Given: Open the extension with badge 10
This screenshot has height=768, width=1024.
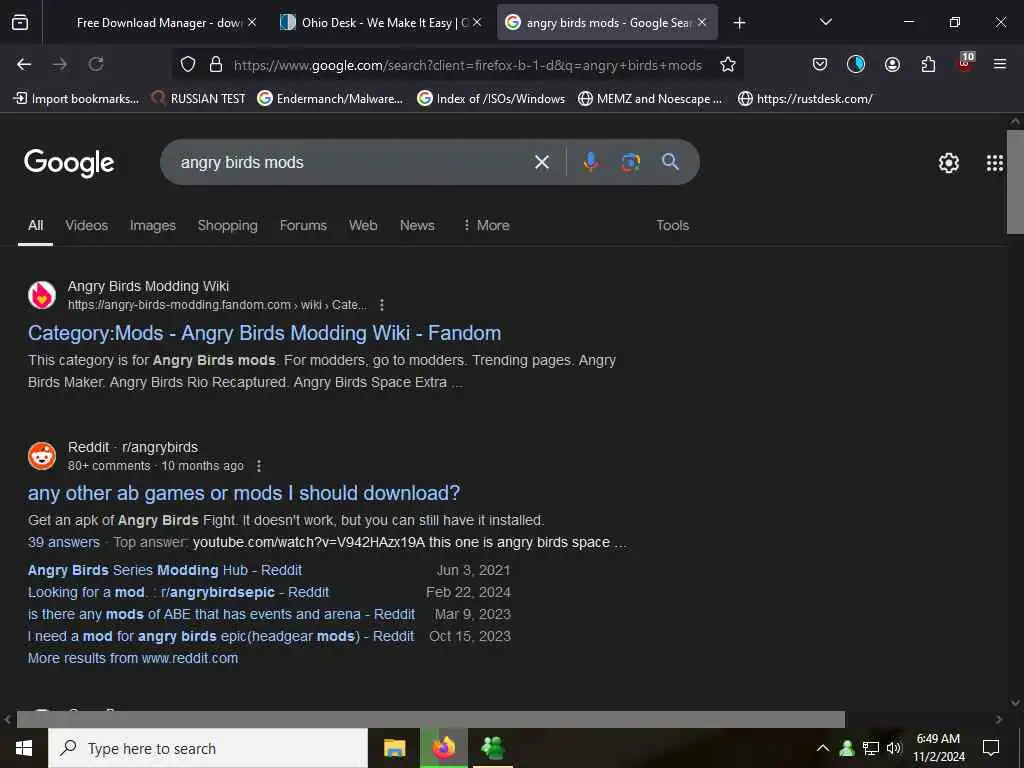Looking at the screenshot, I should pos(965,62).
